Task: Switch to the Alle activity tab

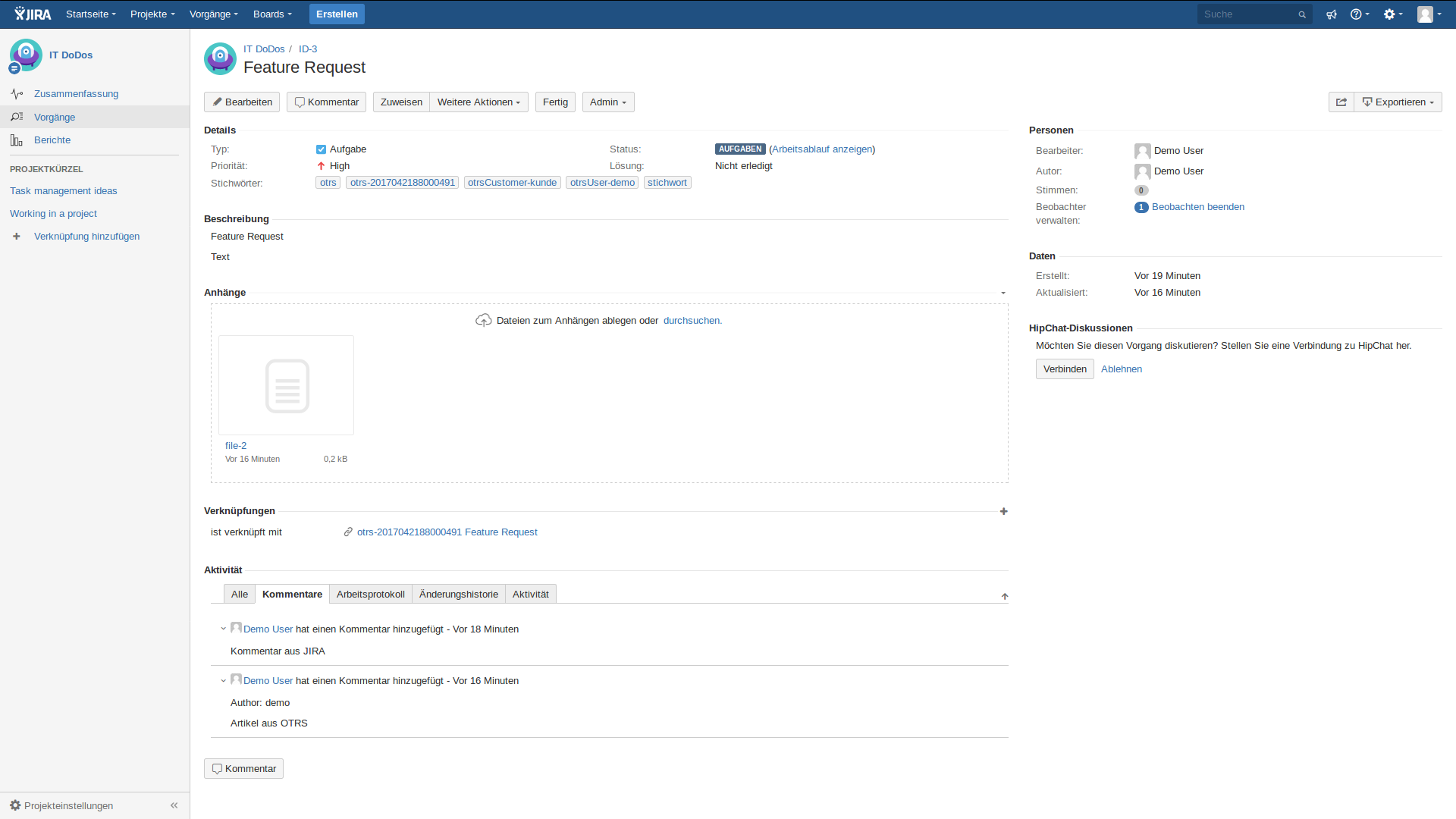Action: click(x=240, y=595)
